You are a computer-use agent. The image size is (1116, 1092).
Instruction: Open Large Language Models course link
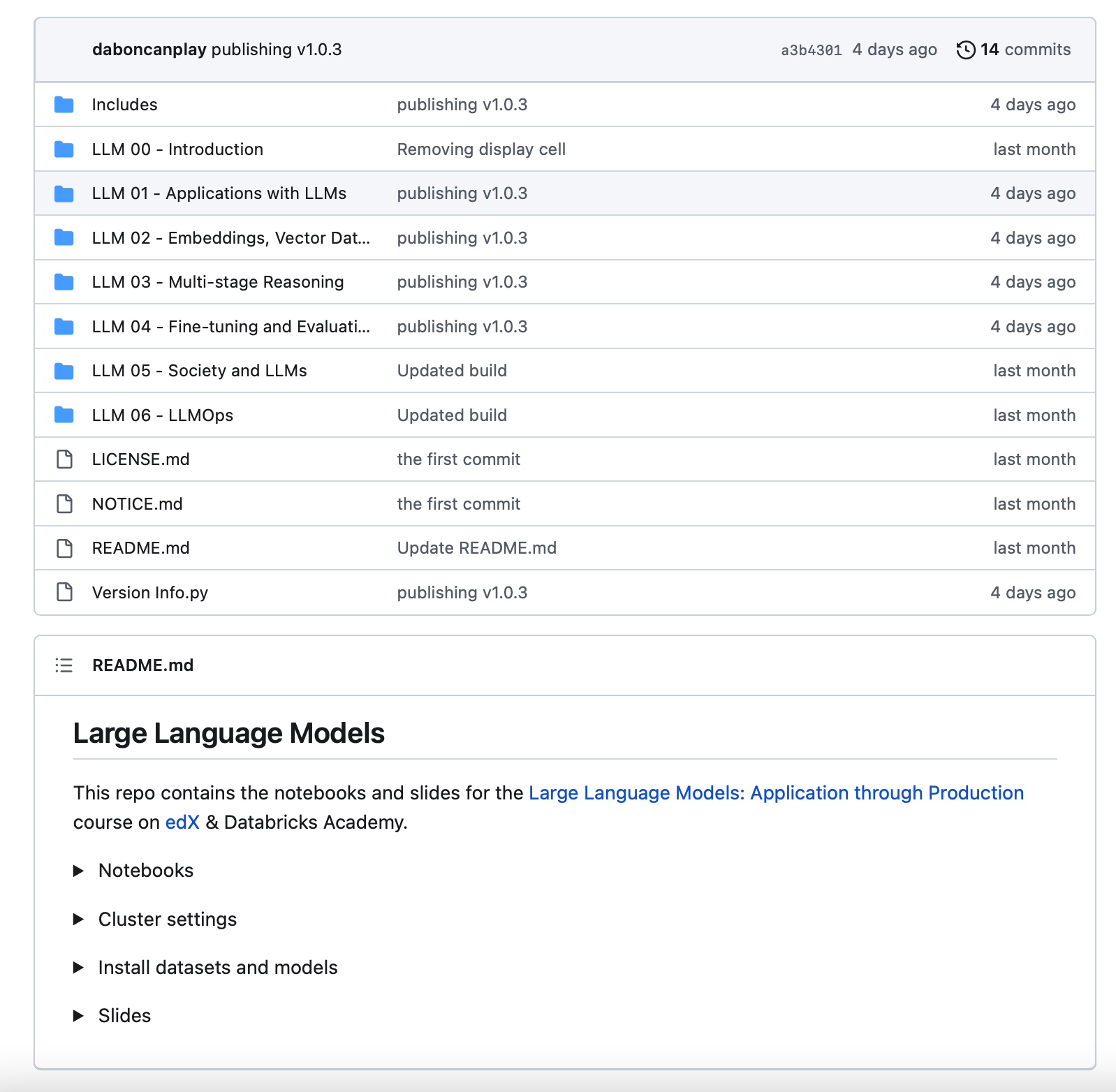[776, 793]
